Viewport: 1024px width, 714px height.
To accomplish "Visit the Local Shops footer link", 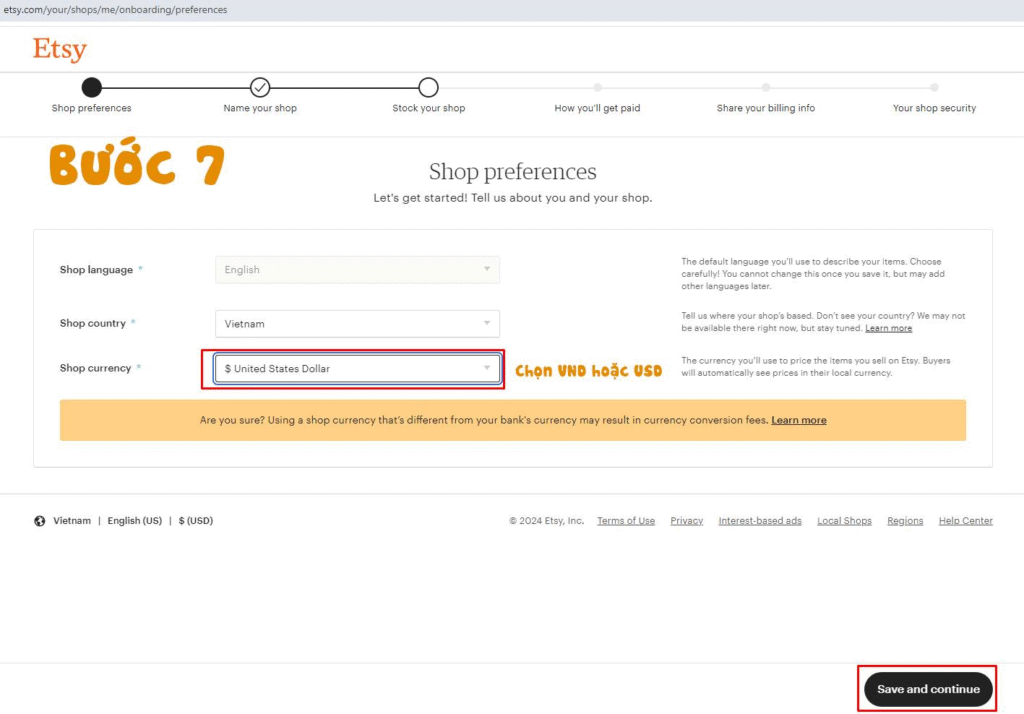I will (844, 521).
